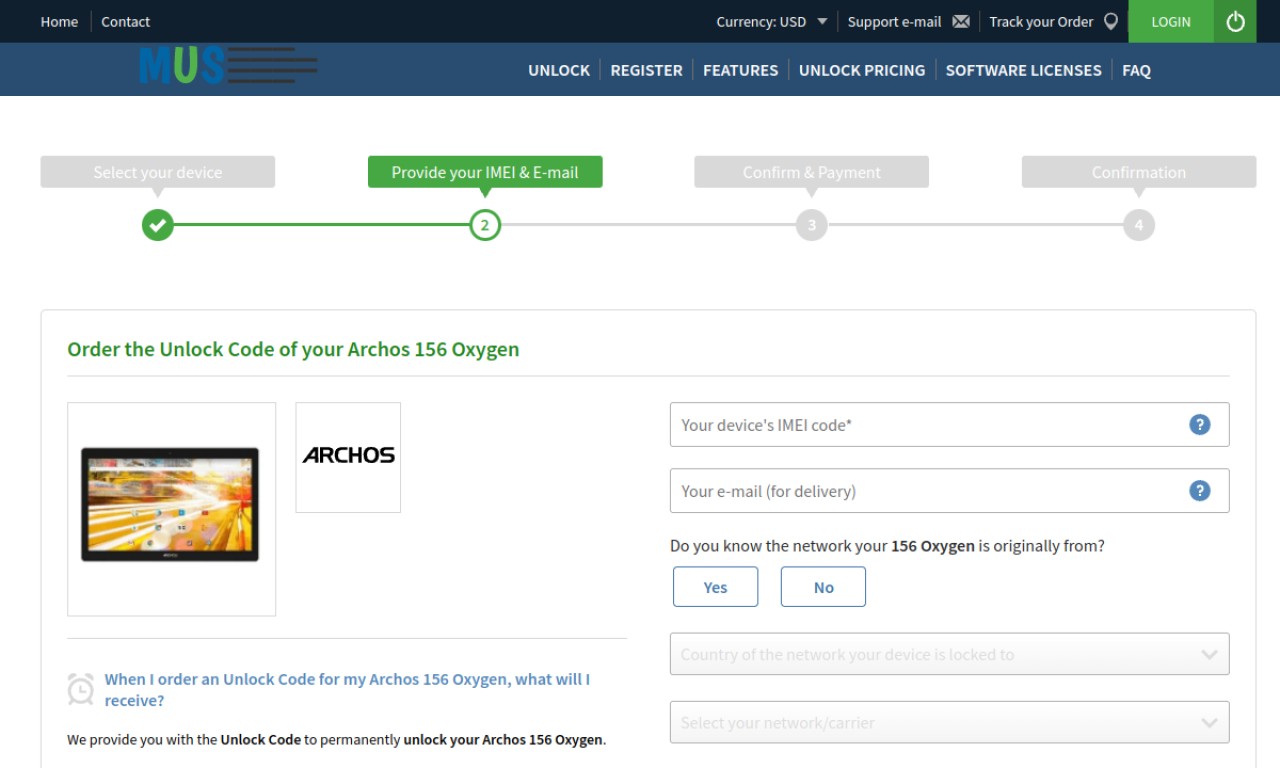1280x768 pixels.
Task: Click the ARCHOS brand logo
Action: [348, 457]
